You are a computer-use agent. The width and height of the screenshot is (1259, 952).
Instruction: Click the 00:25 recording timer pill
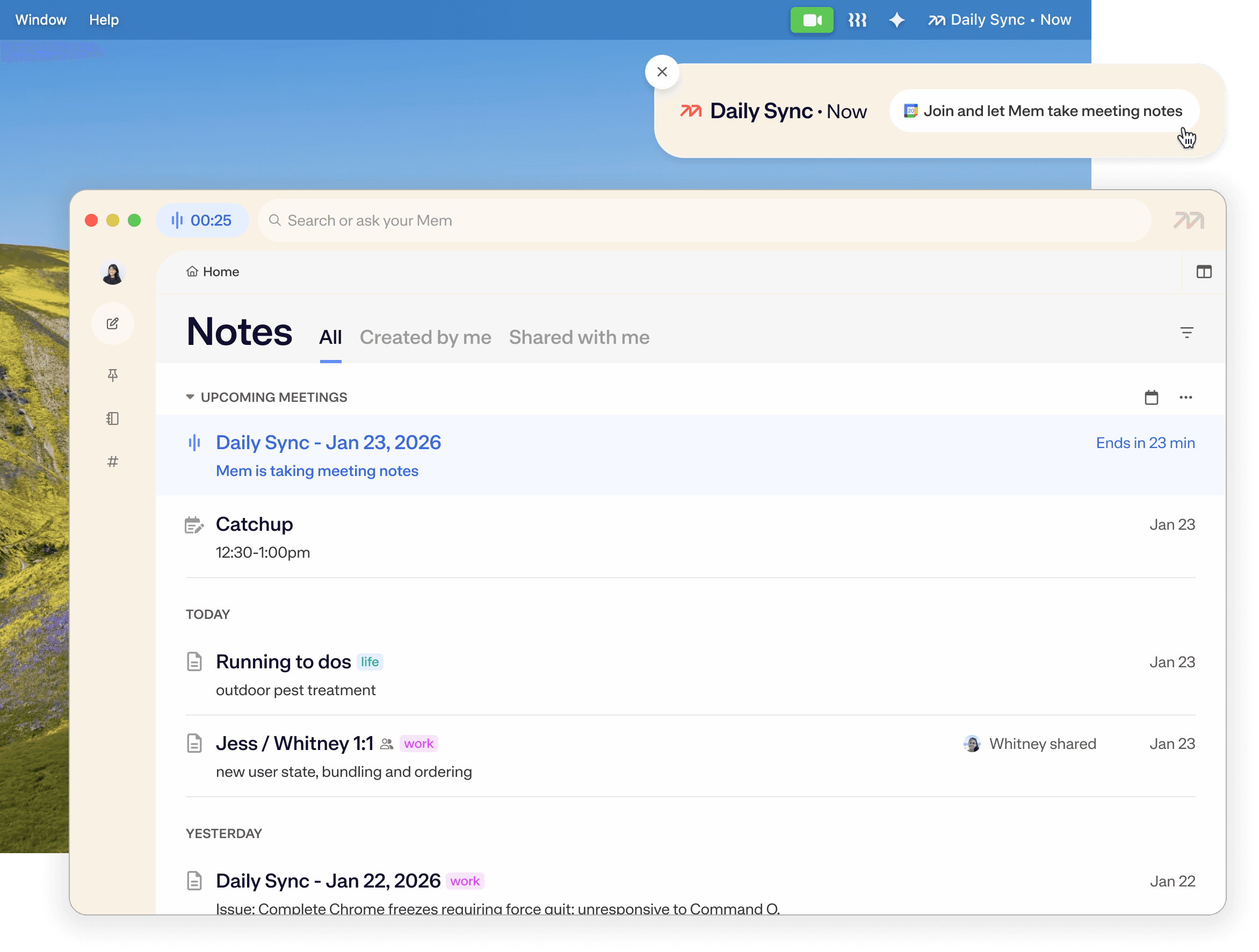pyautogui.click(x=202, y=220)
